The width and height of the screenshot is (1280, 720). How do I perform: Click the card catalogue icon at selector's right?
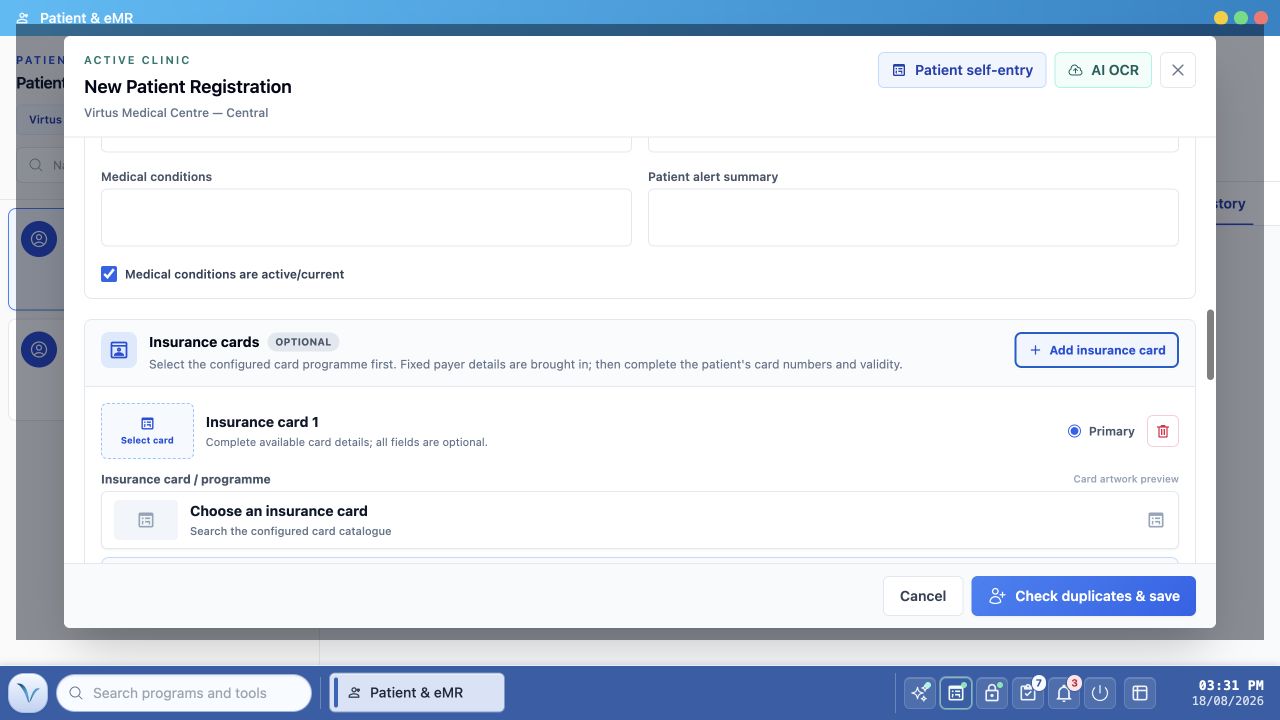click(x=1155, y=520)
